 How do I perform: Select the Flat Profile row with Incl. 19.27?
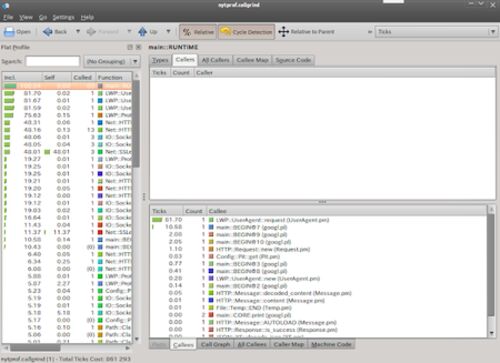tap(67, 159)
